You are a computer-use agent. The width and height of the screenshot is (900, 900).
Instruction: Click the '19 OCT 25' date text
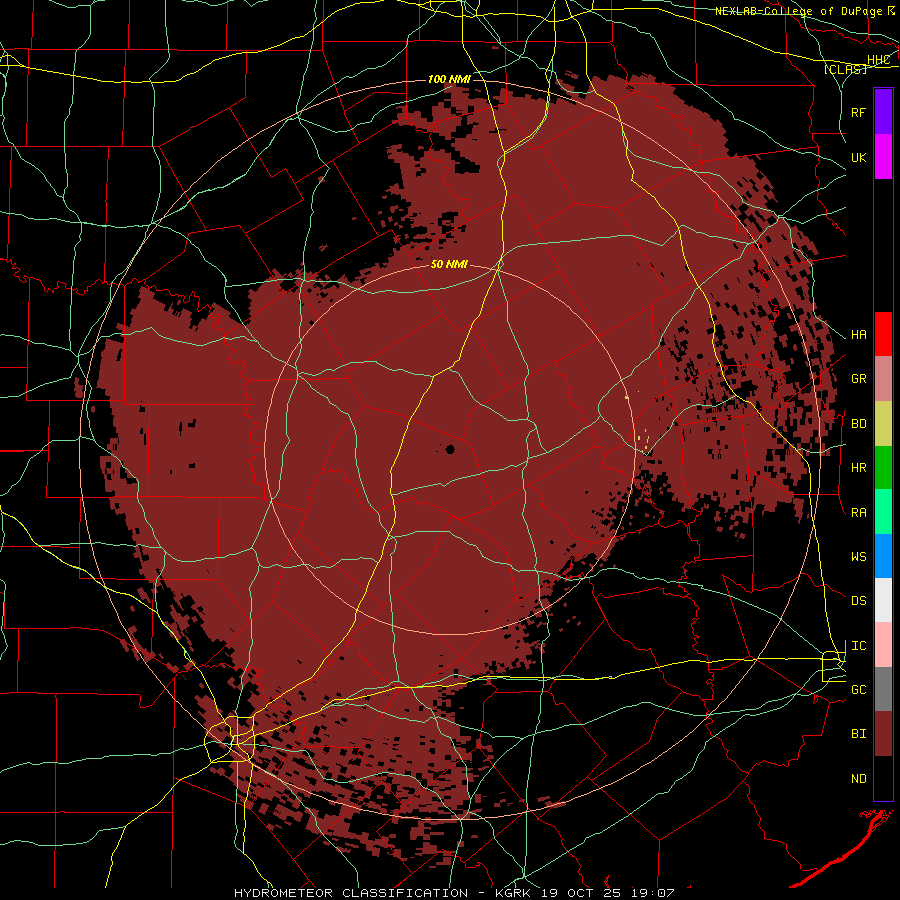click(581, 893)
